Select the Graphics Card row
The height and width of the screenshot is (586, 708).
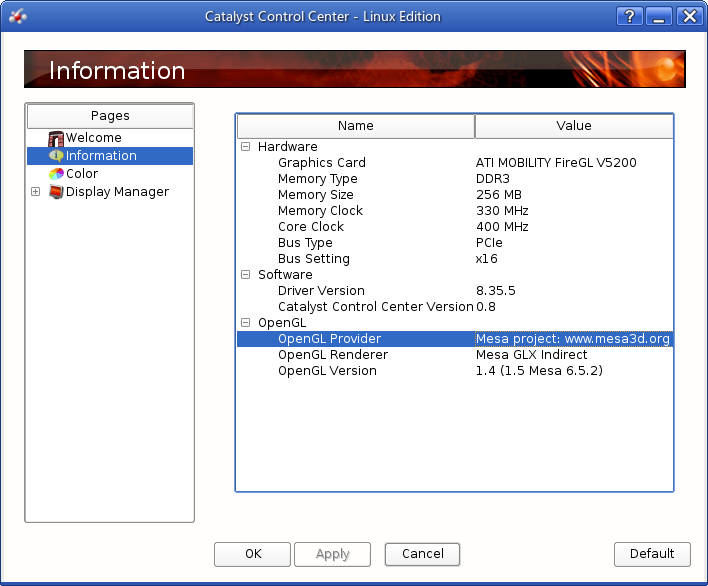click(x=455, y=163)
